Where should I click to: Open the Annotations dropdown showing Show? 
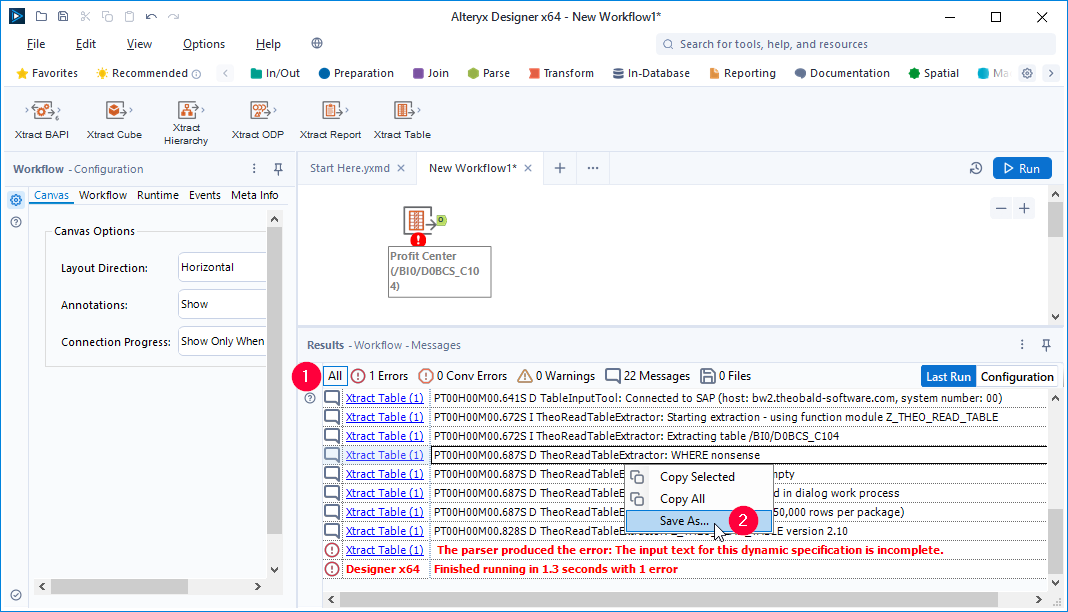222,304
